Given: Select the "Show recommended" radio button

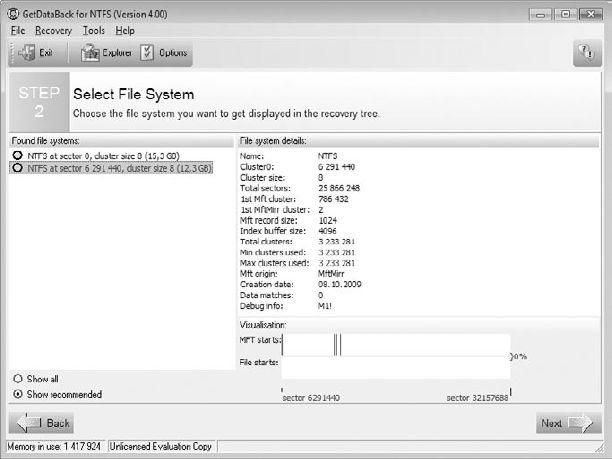Looking at the screenshot, I should (17, 394).
